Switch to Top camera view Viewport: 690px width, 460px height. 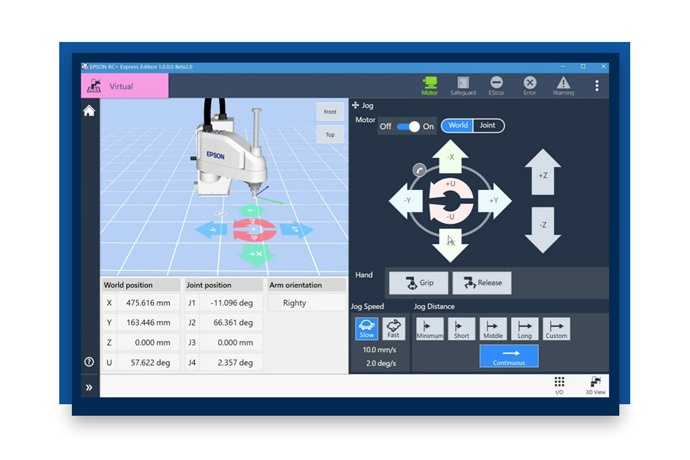tap(329, 134)
